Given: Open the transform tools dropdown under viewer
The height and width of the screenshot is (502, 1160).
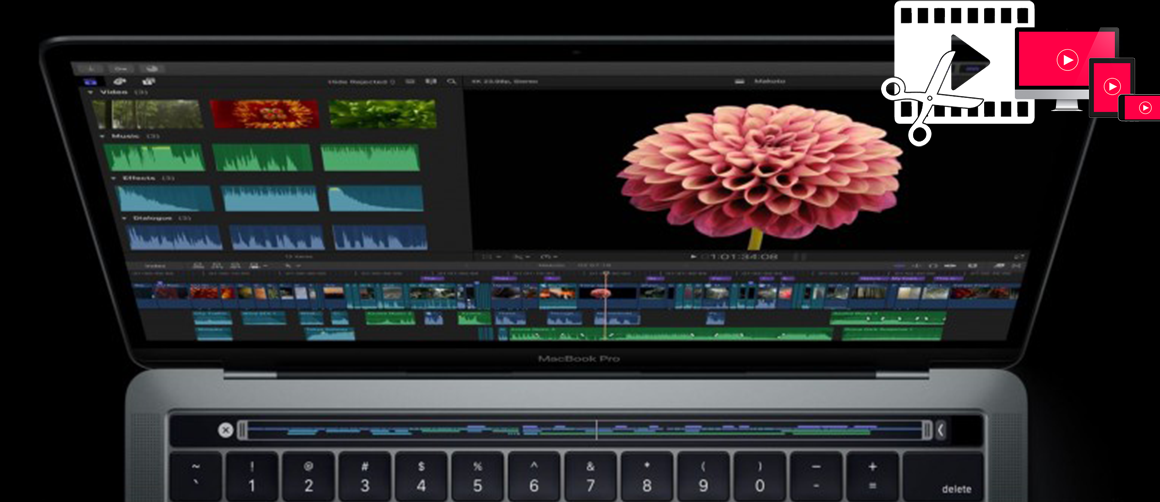Looking at the screenshot, I should pos(490,257).
